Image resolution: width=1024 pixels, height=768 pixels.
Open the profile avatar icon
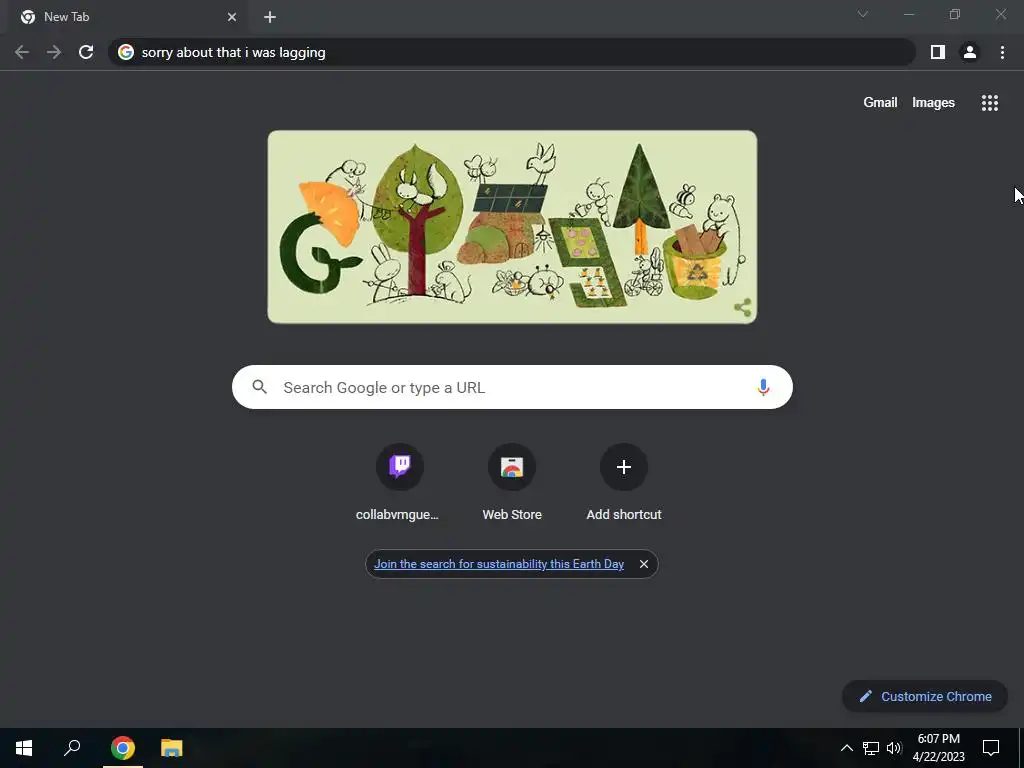(x=970, y=52)
